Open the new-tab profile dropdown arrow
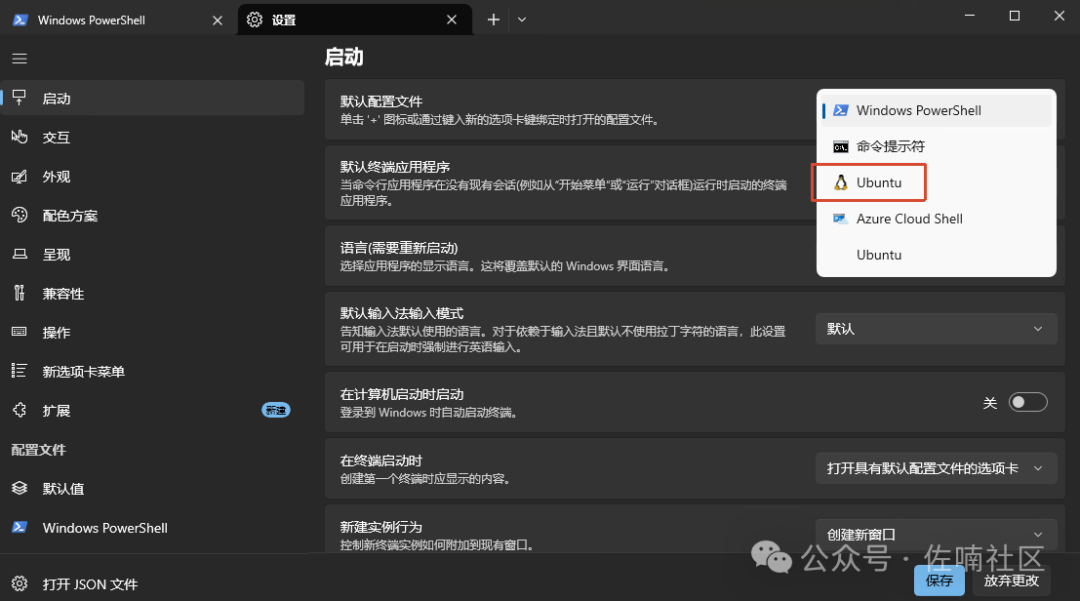 tap(522, 20)
